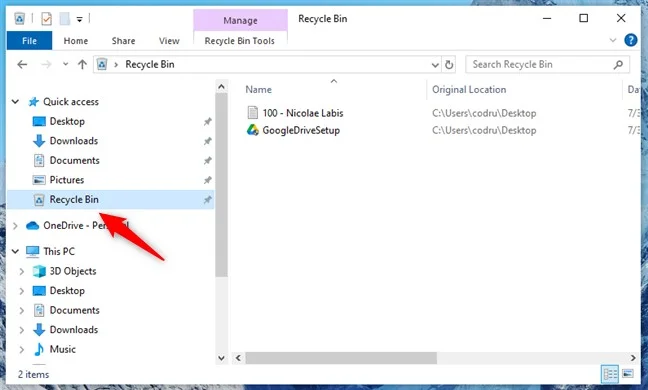Open Downloads under Quick access
Screen dimensions: 648x390
pyautogui.click(x=74, y=140)
